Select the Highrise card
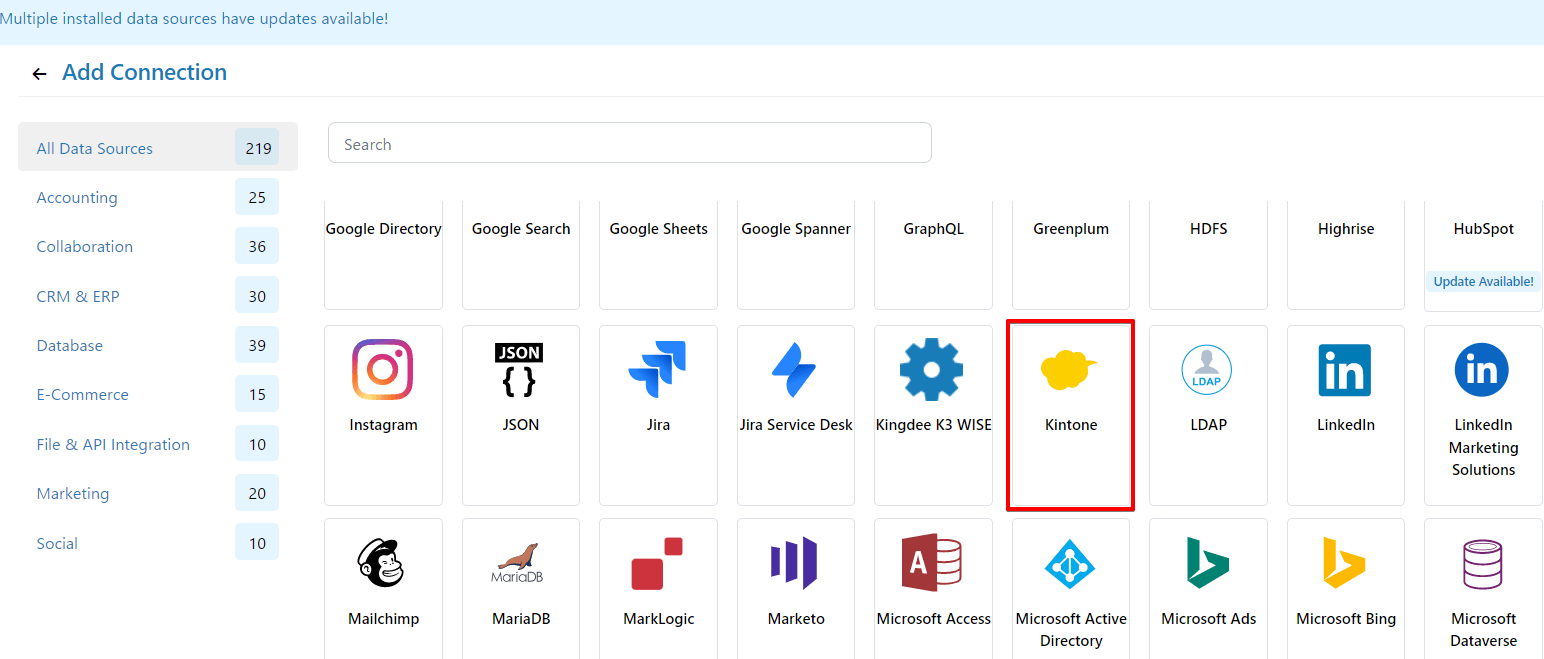Image resolution: width=1544 pixels, height=659 pixels. tap(1346, 255)
